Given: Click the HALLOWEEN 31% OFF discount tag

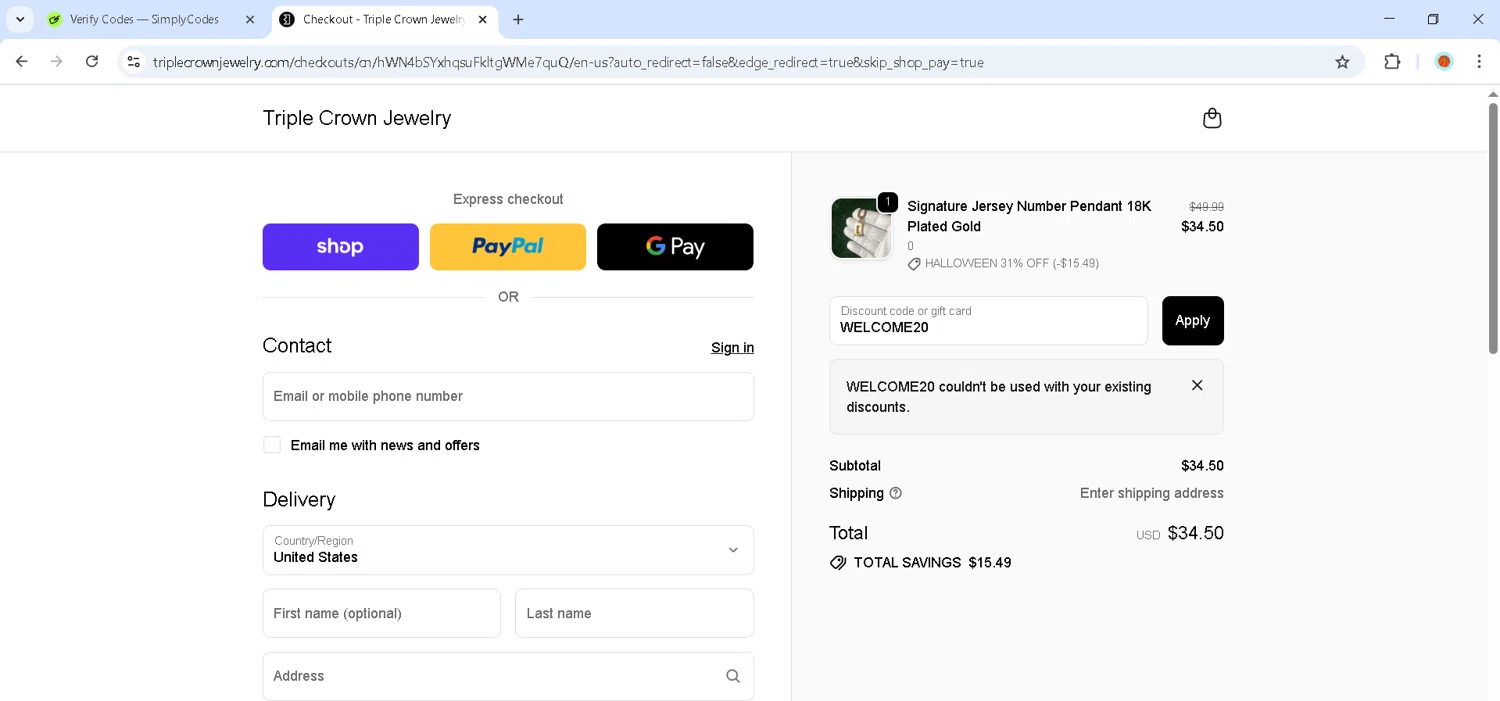Looking at the screenshot, I should coord(1003,264).
